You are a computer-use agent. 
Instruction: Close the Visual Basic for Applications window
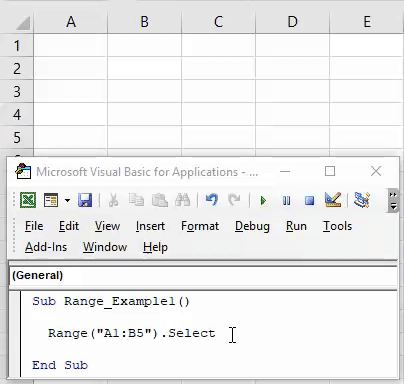(x=376, y=171)
